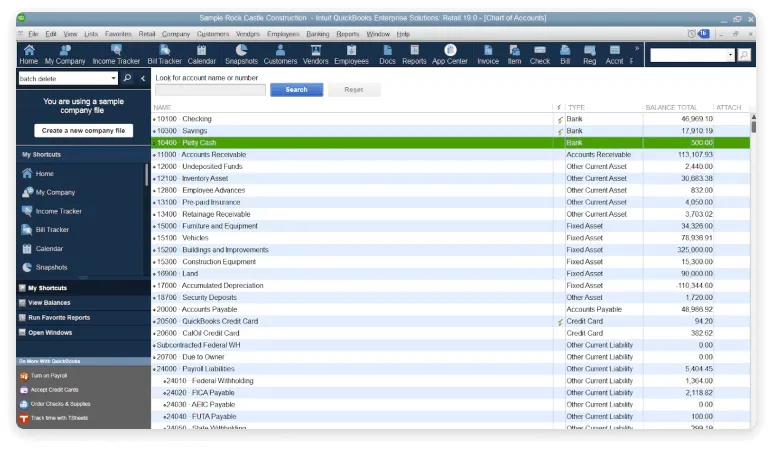772x449 pixels.
Task: Click the blue Search button
Action: [296, 90]
